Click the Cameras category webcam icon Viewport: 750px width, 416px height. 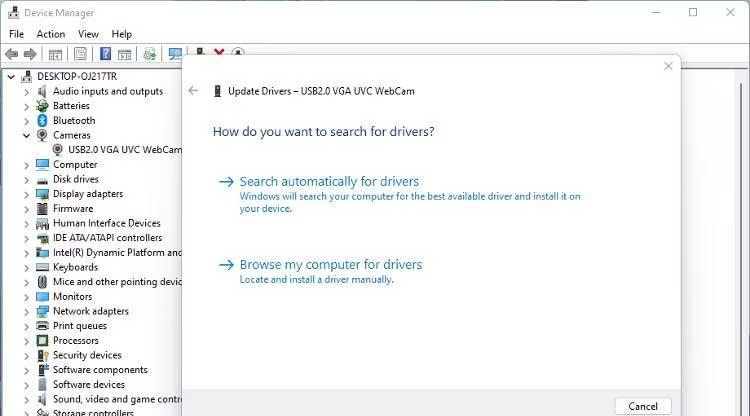click(42, 135)
